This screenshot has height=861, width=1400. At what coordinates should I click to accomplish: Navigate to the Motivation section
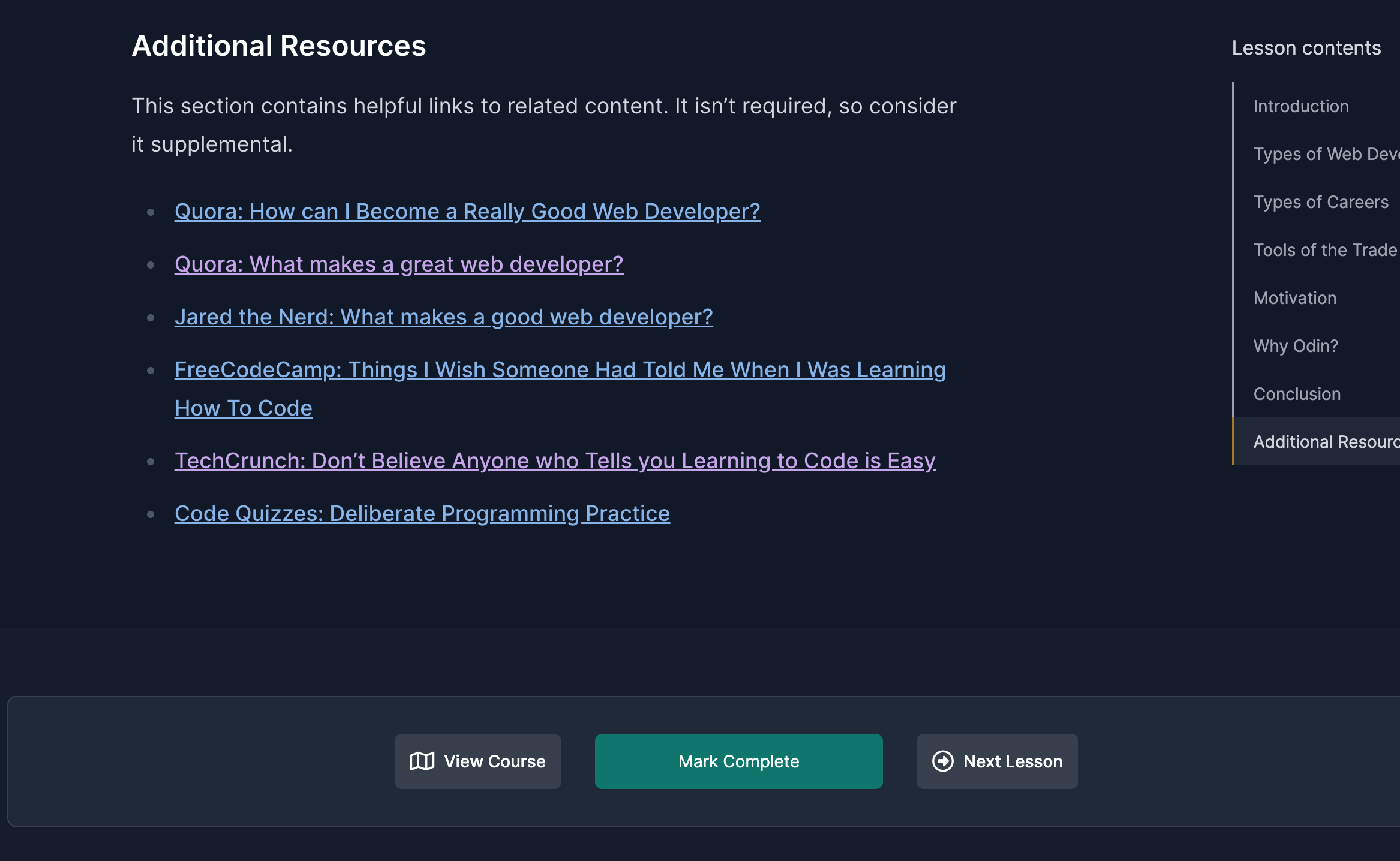pyautogui.click(x=1296, y=298)
